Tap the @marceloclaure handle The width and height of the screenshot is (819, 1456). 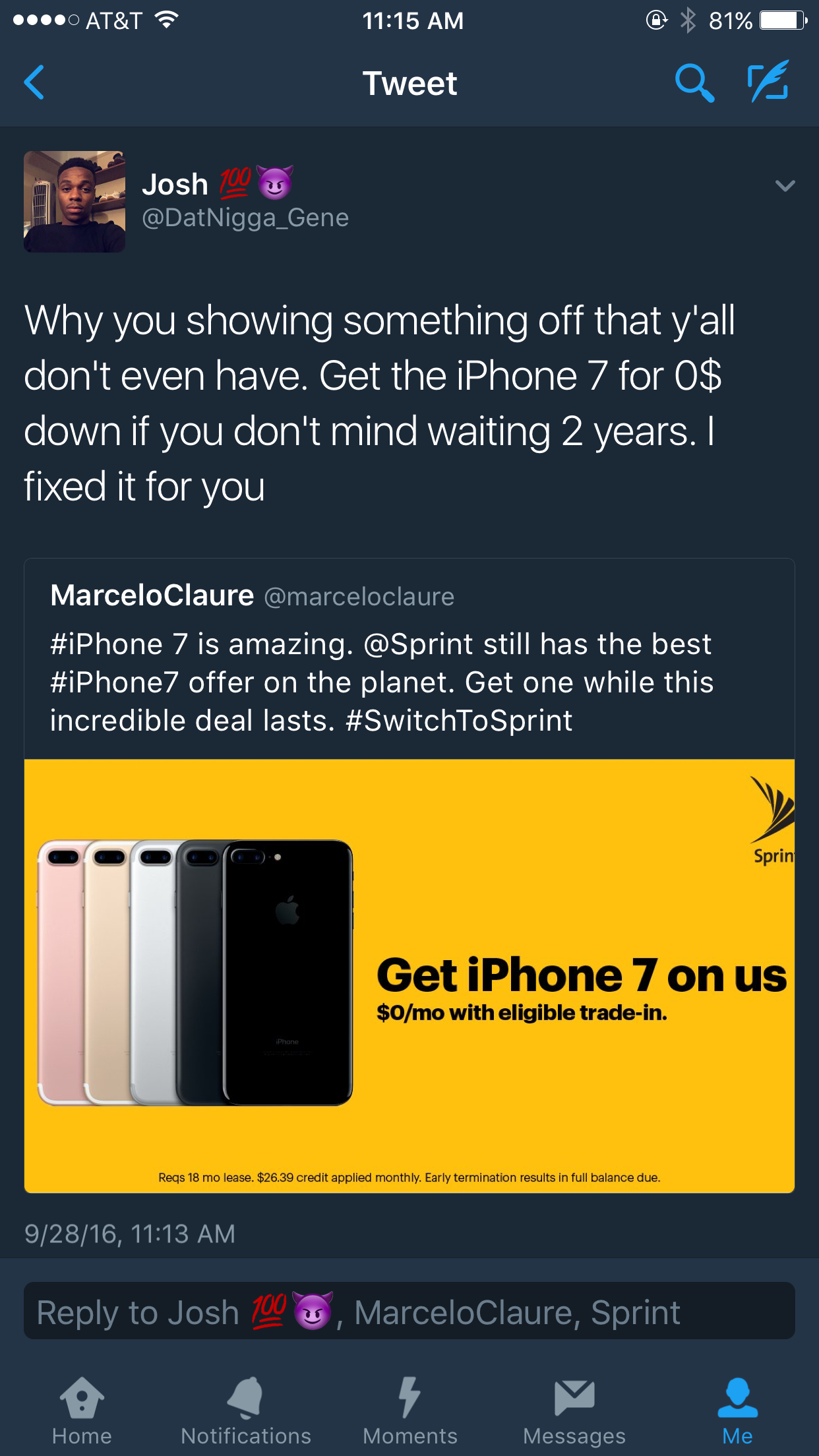tap(359, 597)
